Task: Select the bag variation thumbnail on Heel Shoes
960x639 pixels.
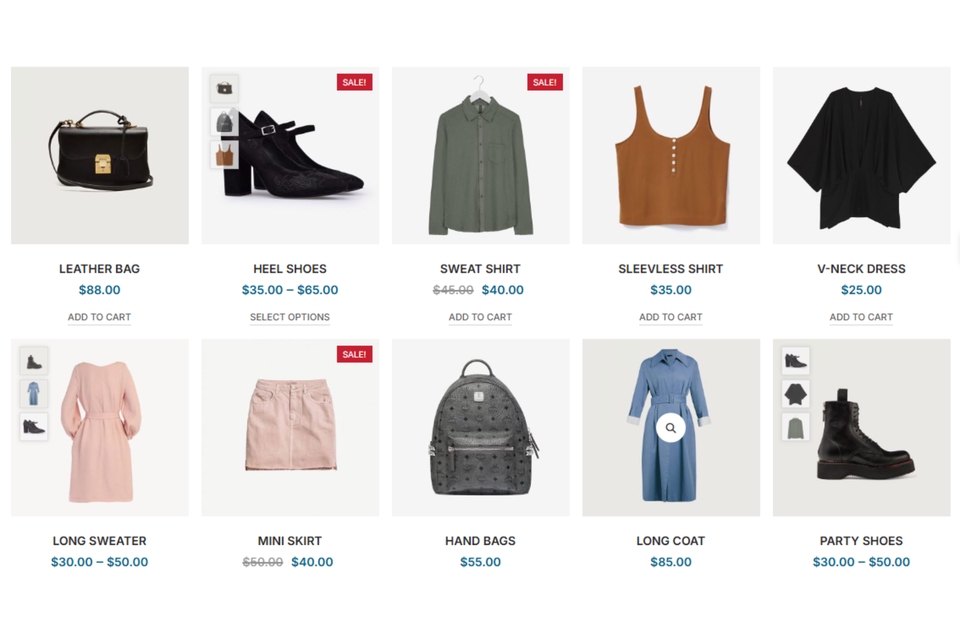Action: 224,89
